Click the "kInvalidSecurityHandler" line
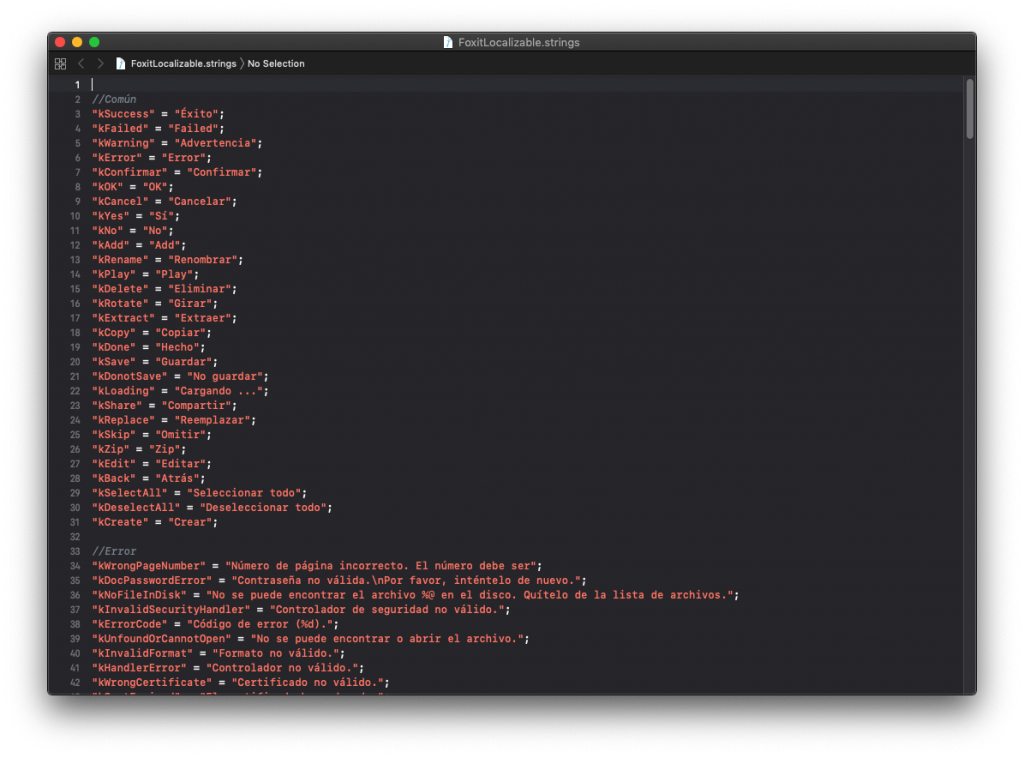The height and width of the screenshot is (758, 1024). 301,610
